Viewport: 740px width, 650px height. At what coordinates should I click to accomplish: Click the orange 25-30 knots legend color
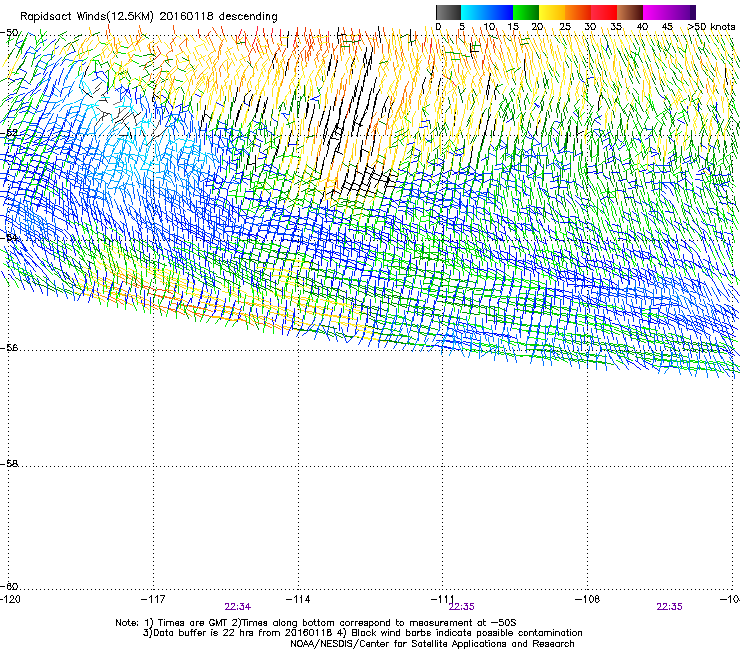click(578, 12)
